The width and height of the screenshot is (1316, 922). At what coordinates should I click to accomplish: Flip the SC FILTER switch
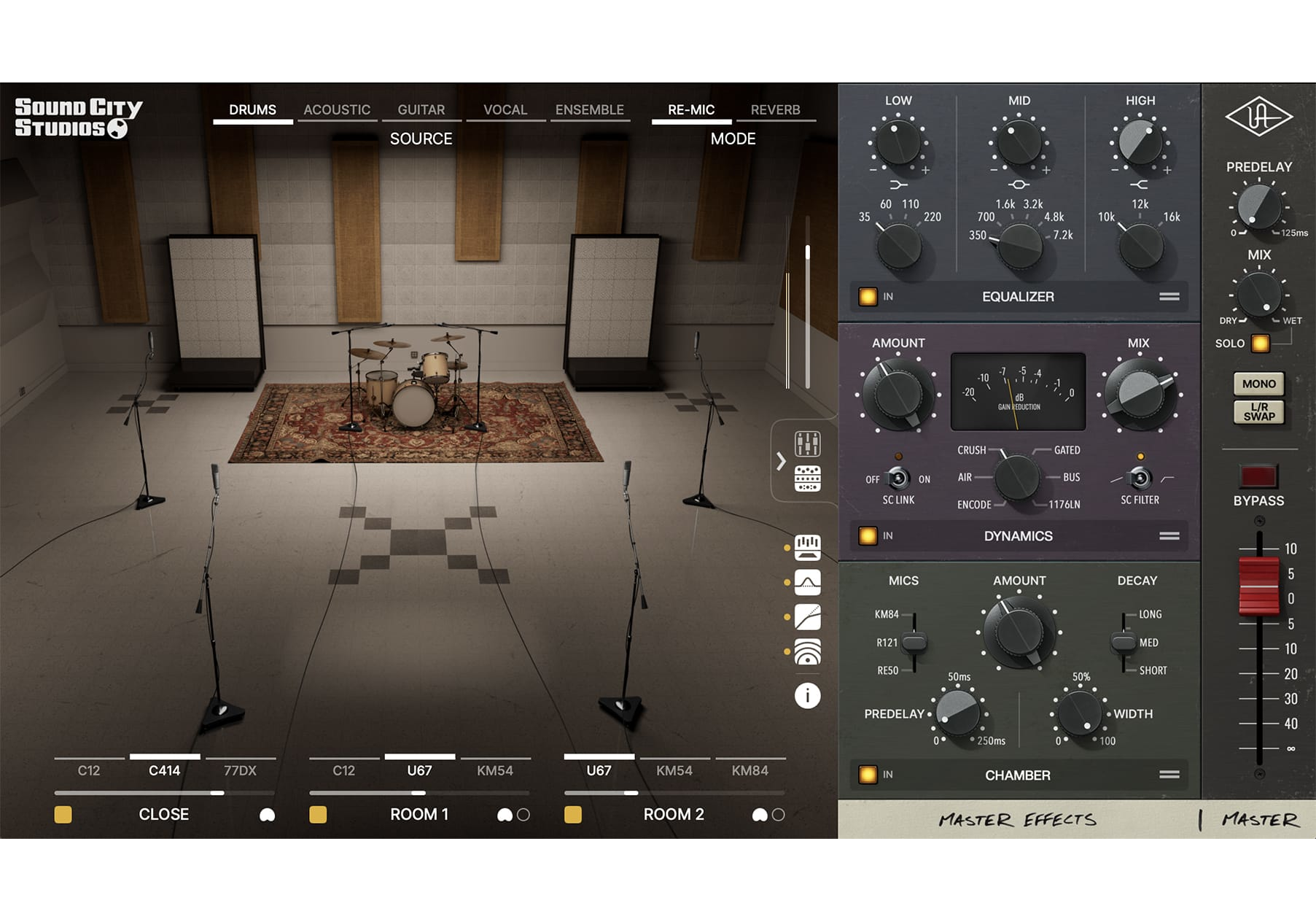click(1140, 479)
